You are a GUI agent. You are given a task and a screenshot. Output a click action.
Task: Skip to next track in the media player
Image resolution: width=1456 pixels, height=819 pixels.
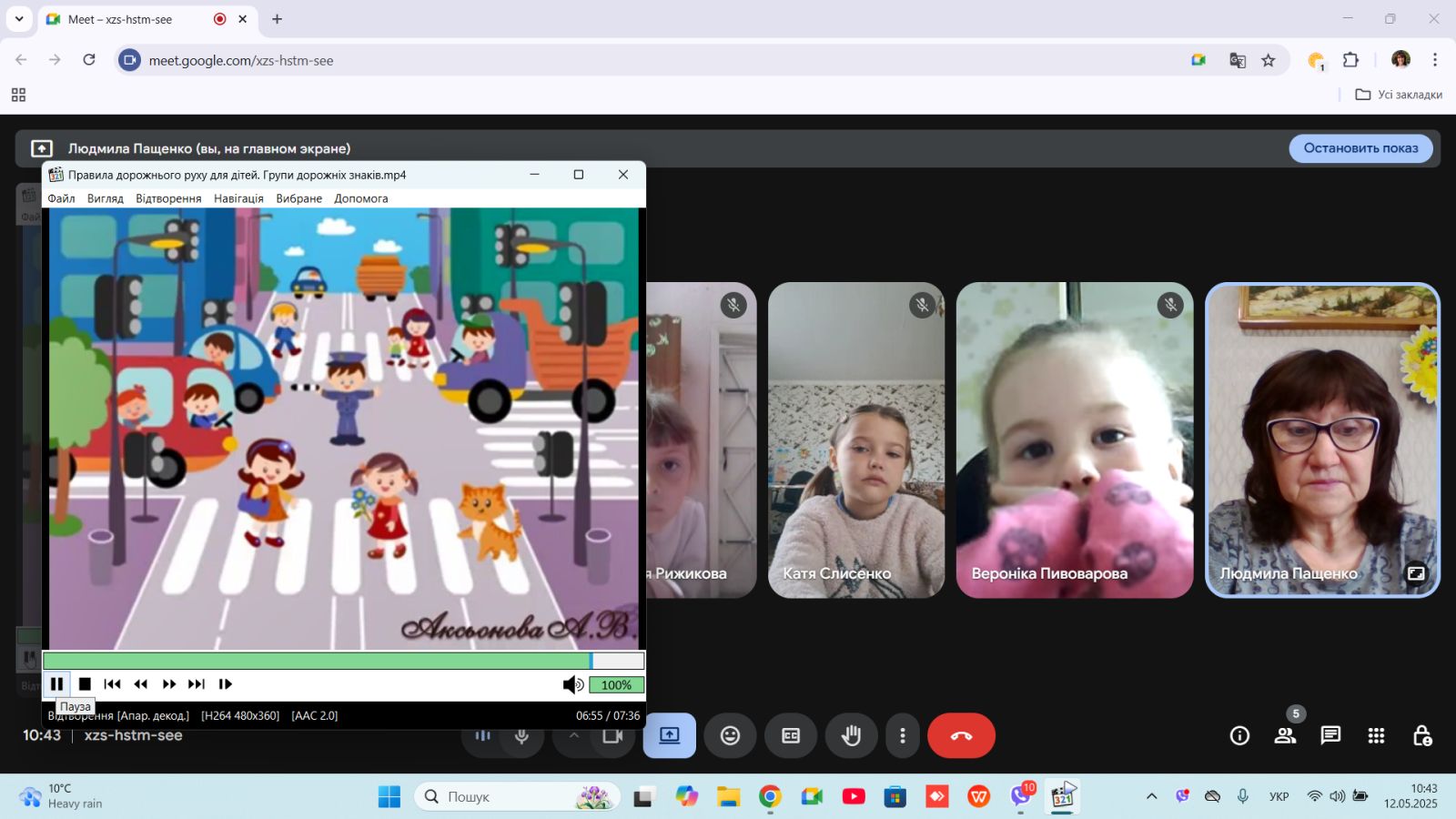(x=197, y=684)
